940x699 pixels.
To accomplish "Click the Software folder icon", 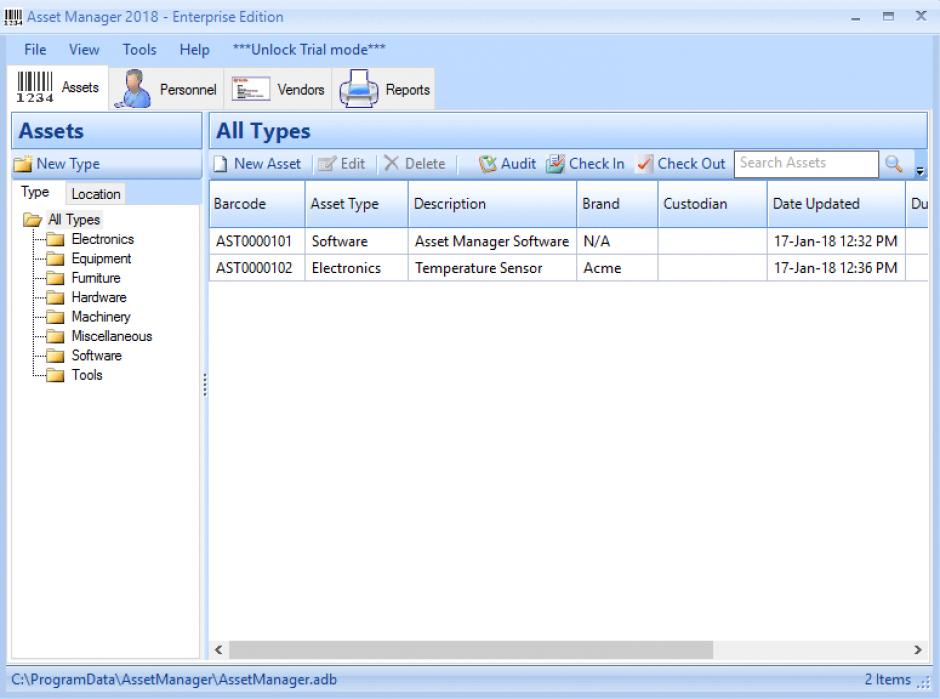I will click(x=55, y=355).
